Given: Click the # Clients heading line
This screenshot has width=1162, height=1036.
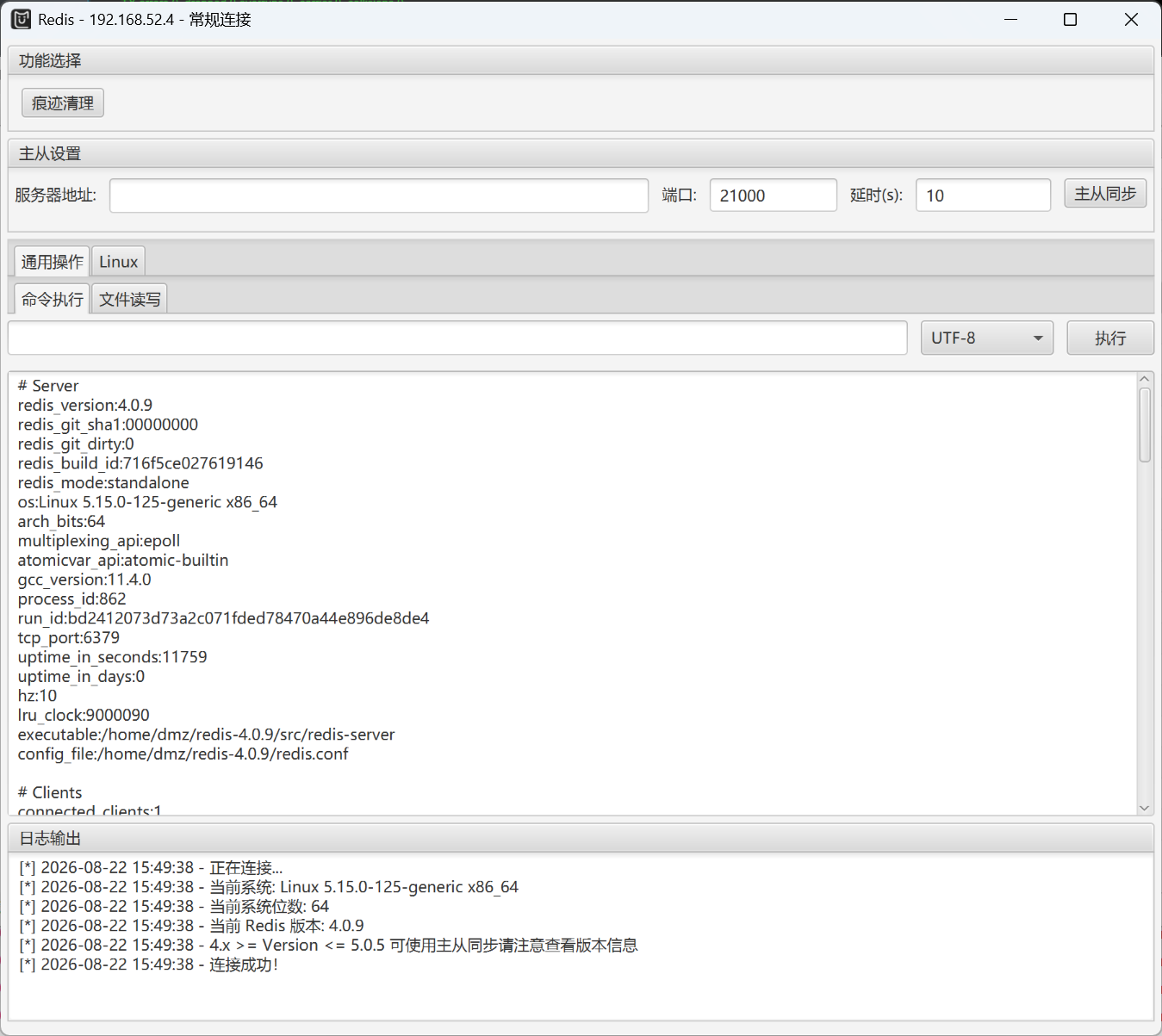Looking at the screenshot, I should [50, 793].
